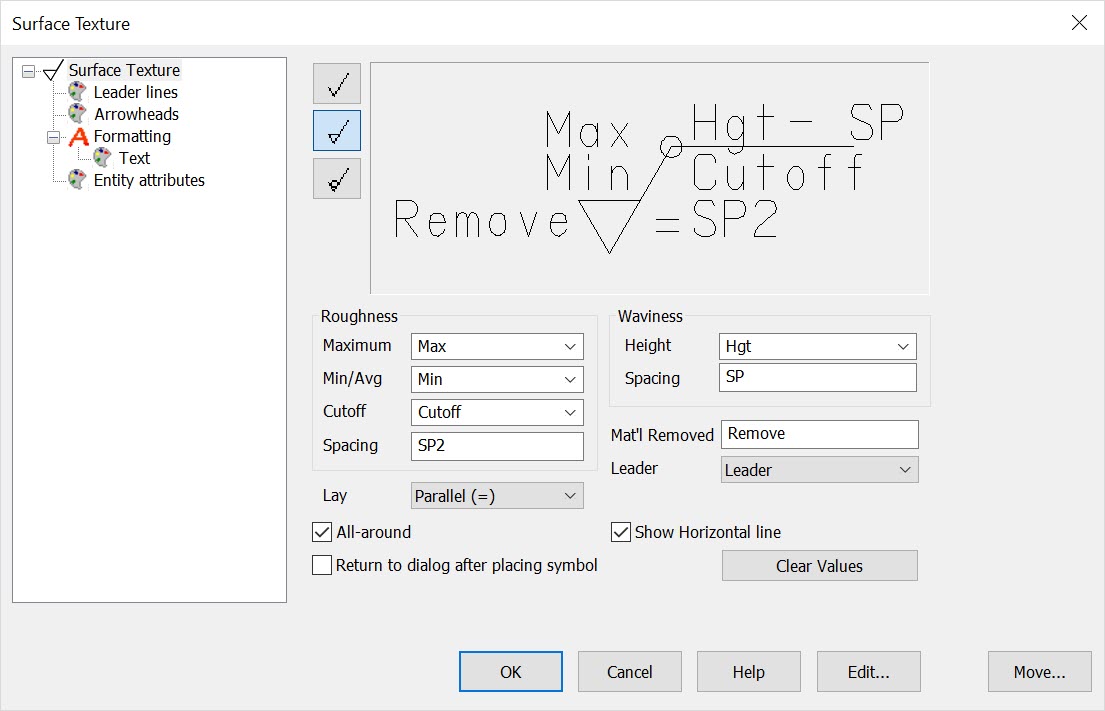This screenshot has width=1105, height=711.
Task: Select the machining-required surface symbol icon
Action: pos(336,130)
